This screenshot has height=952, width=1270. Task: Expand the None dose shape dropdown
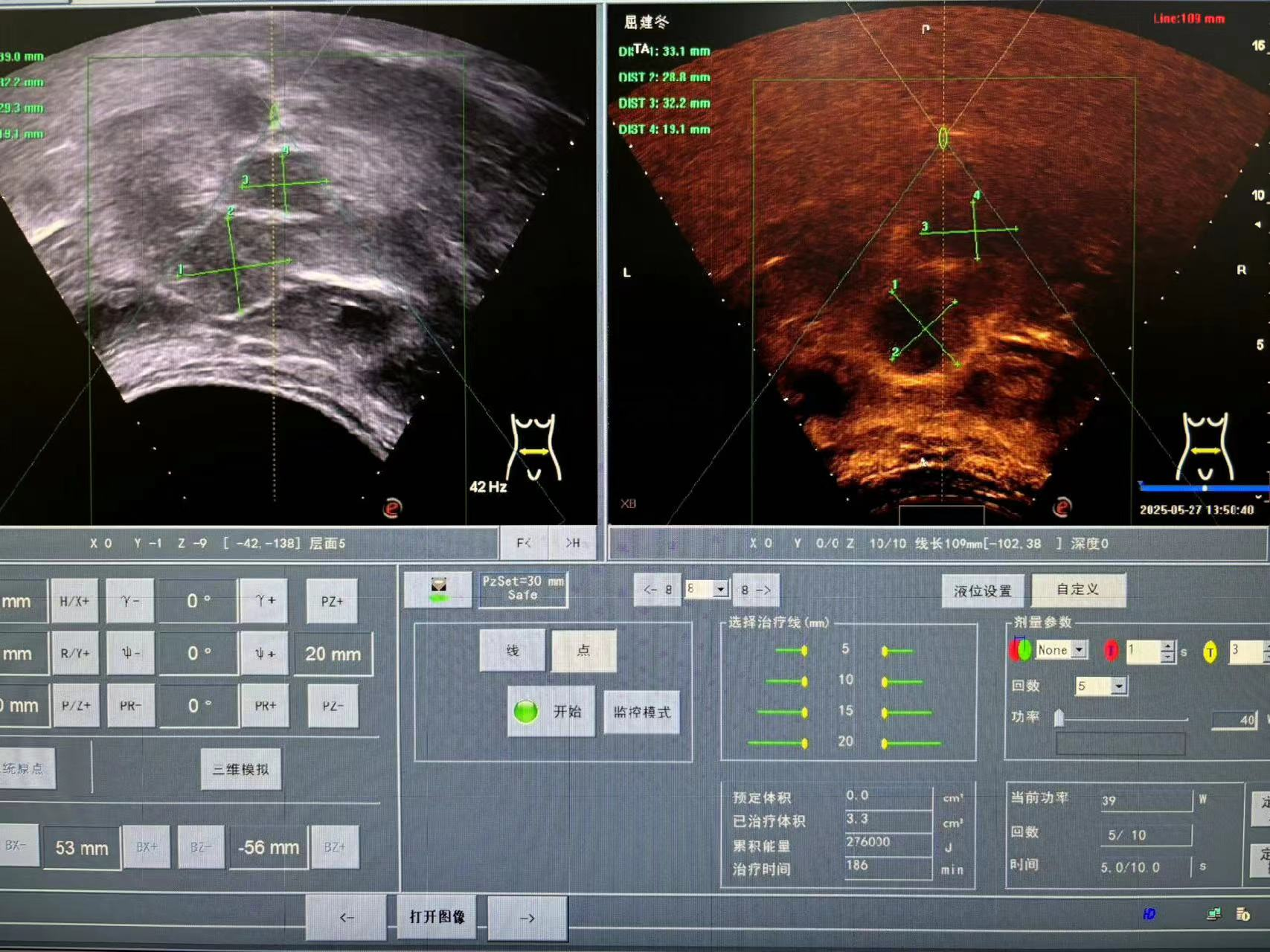tap(1079, 650)
